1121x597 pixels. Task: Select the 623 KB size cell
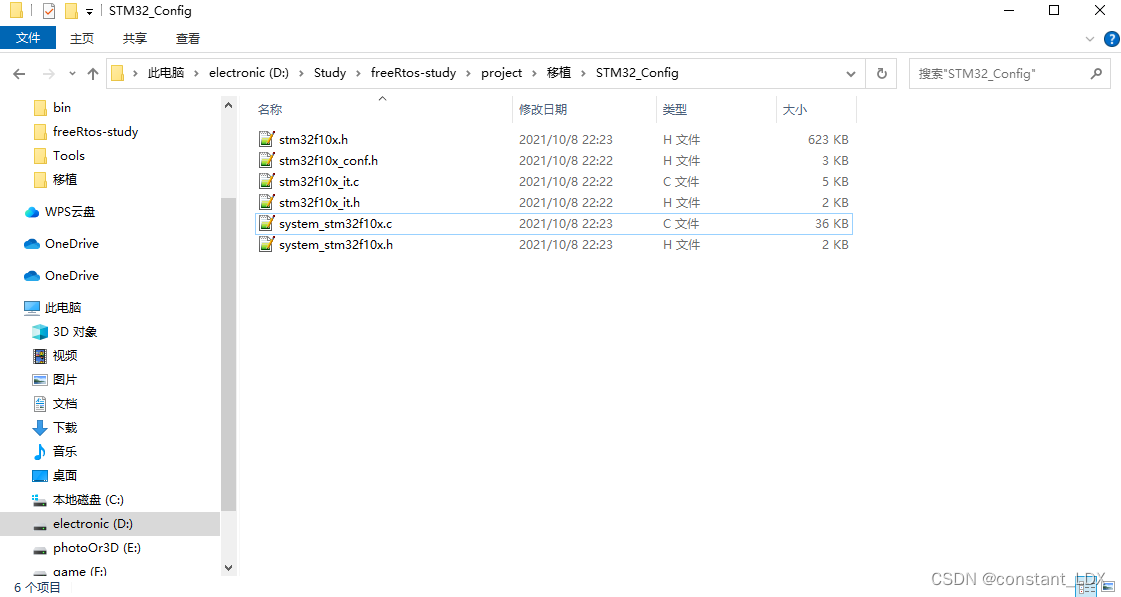click(828, 139)
